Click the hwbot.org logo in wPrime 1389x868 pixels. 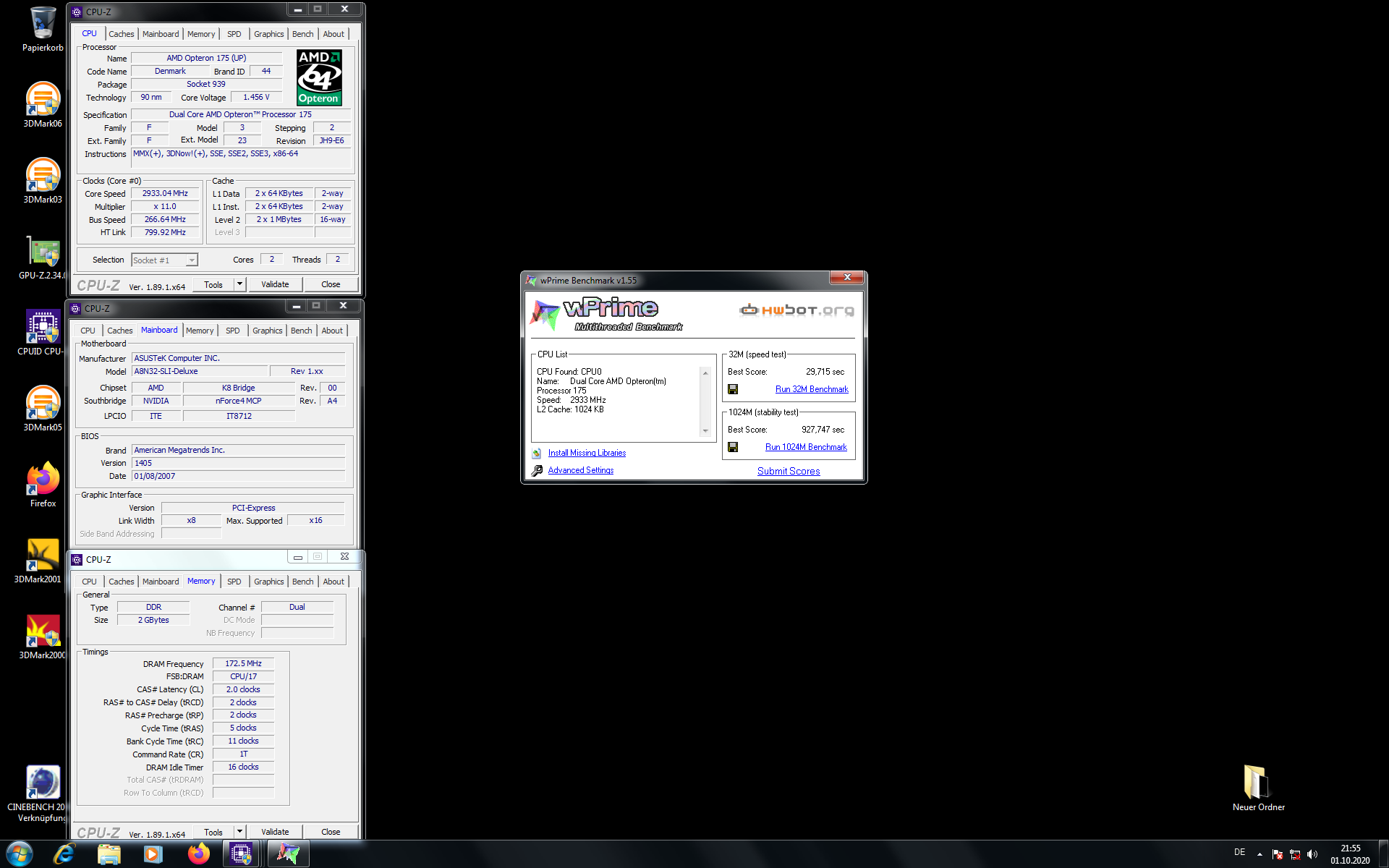point(797,310)
